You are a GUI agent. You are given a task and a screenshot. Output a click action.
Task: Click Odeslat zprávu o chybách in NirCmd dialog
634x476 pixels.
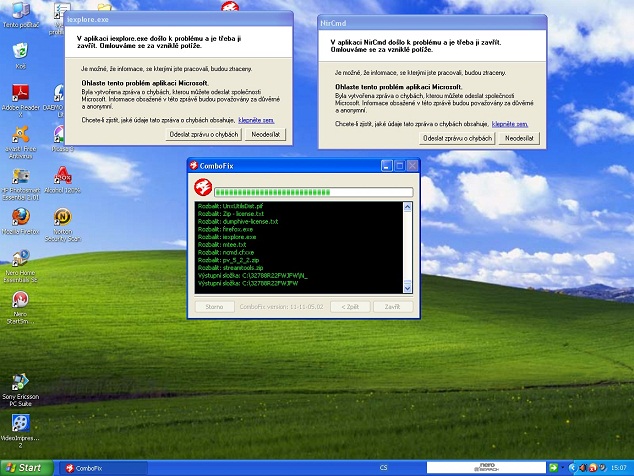coord(457,138)
